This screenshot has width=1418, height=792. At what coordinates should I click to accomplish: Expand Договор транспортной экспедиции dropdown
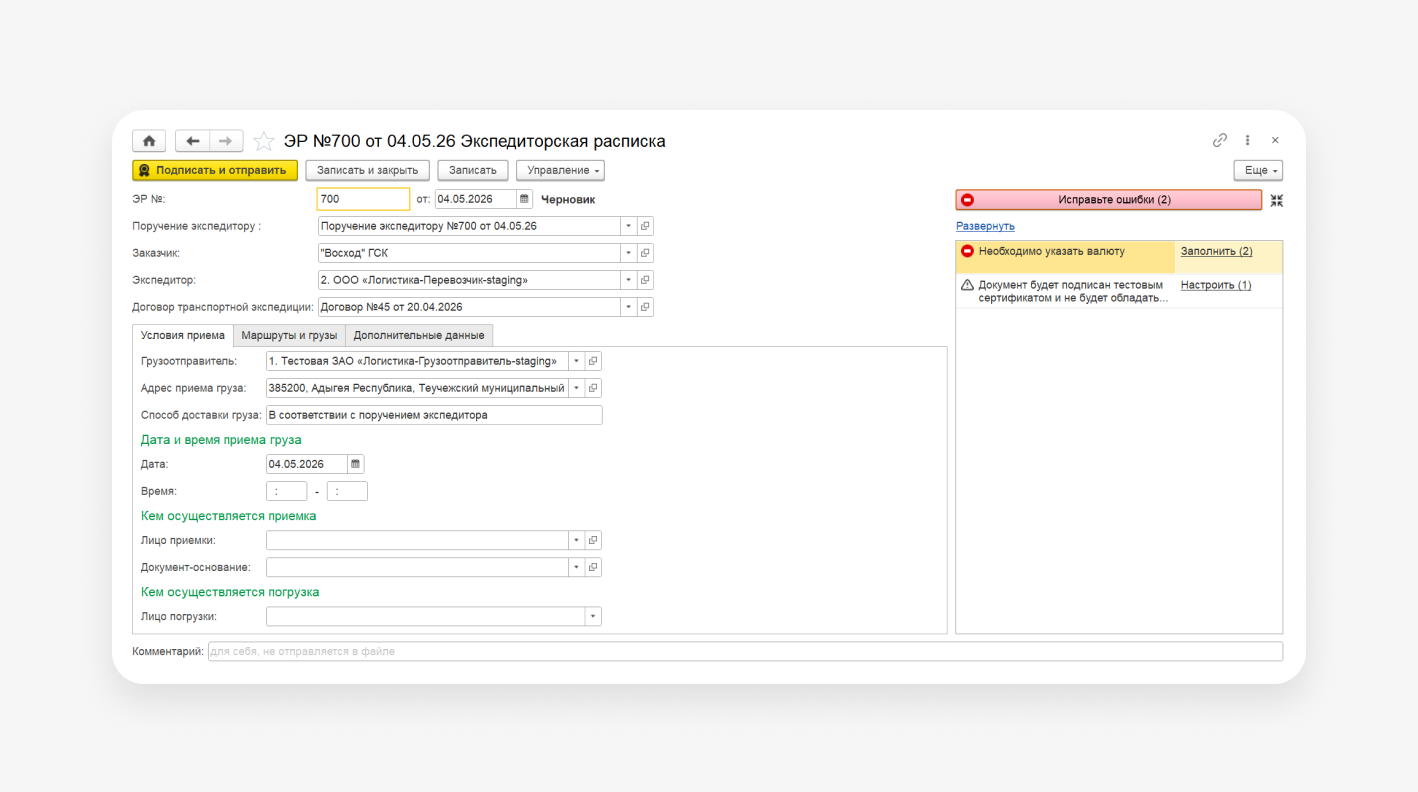point(628,307)
